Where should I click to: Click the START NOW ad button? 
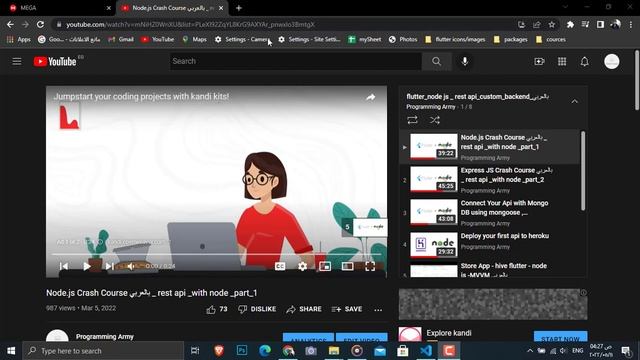coord(560,337)
